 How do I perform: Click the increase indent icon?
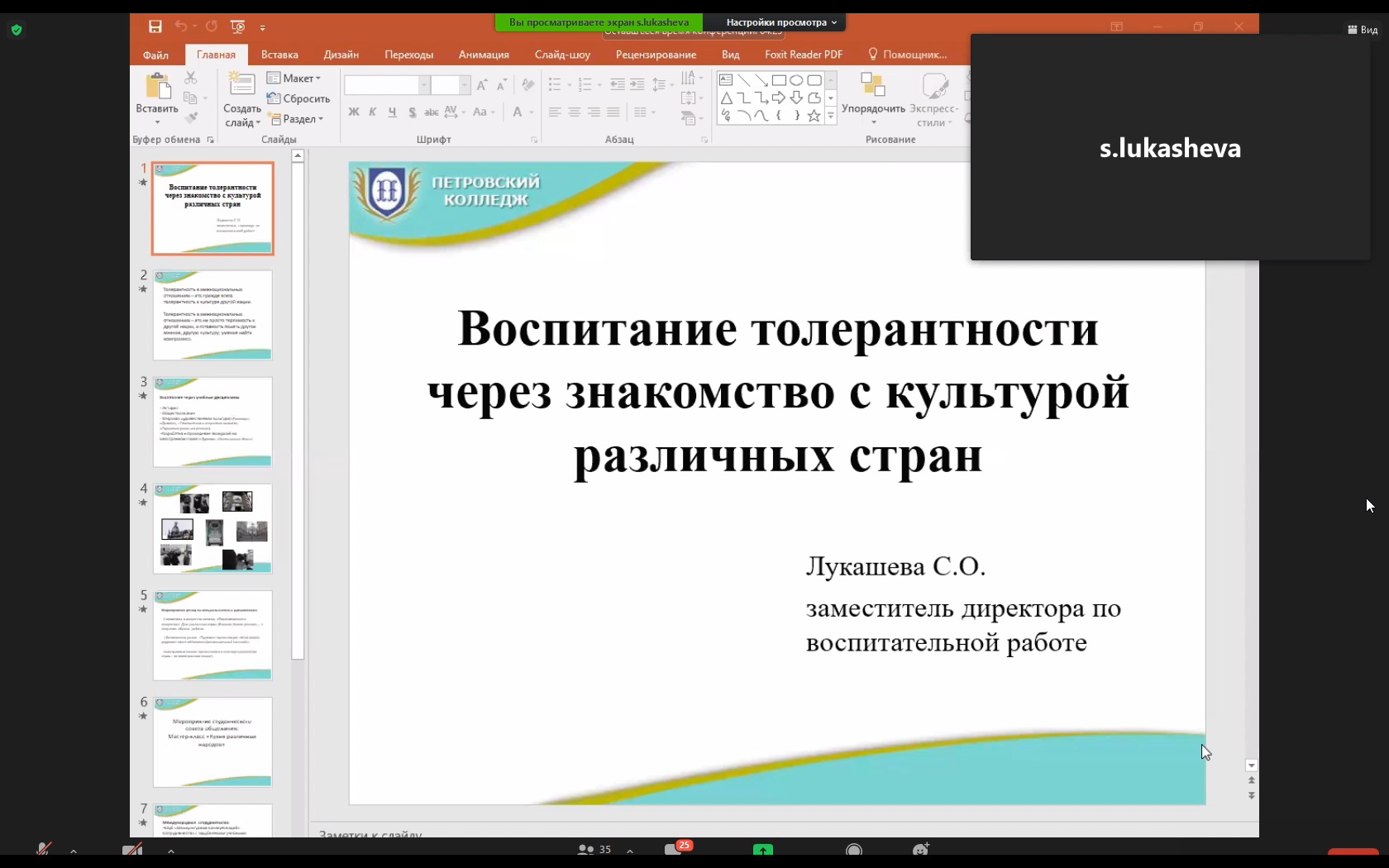(x=637, y=84)
